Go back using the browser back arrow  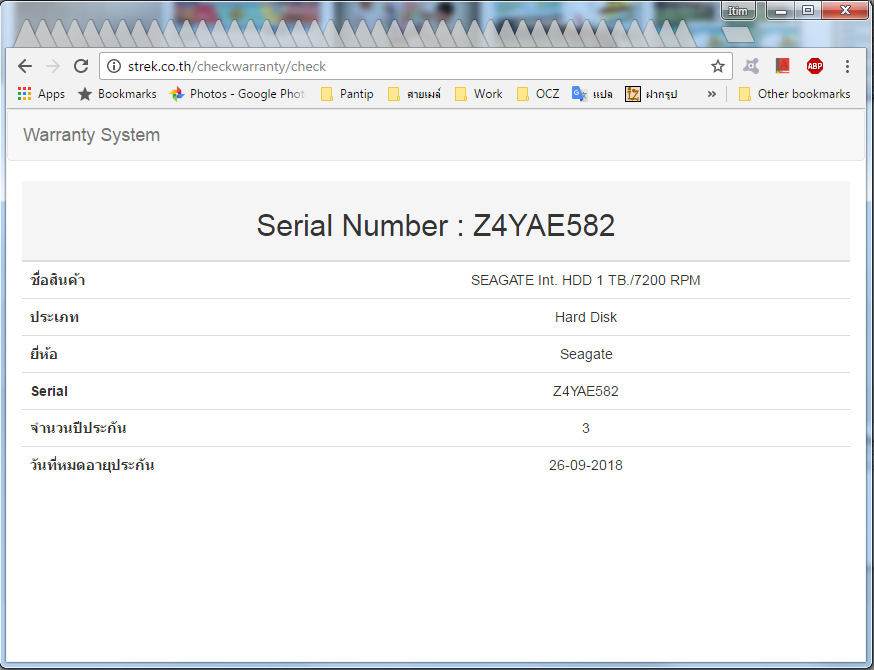coord(25,66)
